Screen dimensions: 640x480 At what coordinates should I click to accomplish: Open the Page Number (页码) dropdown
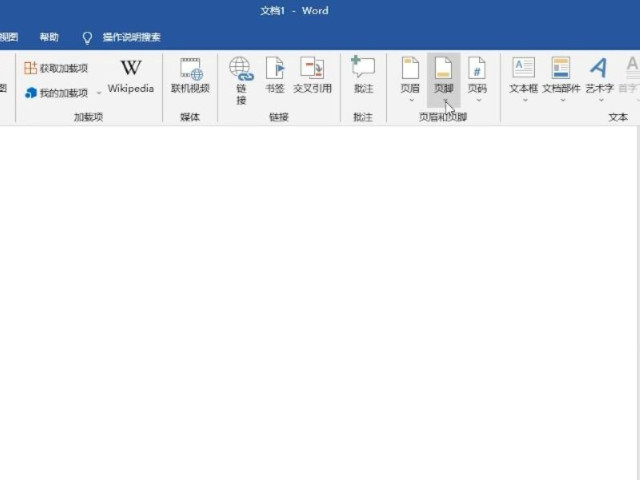tap(477, 99)
